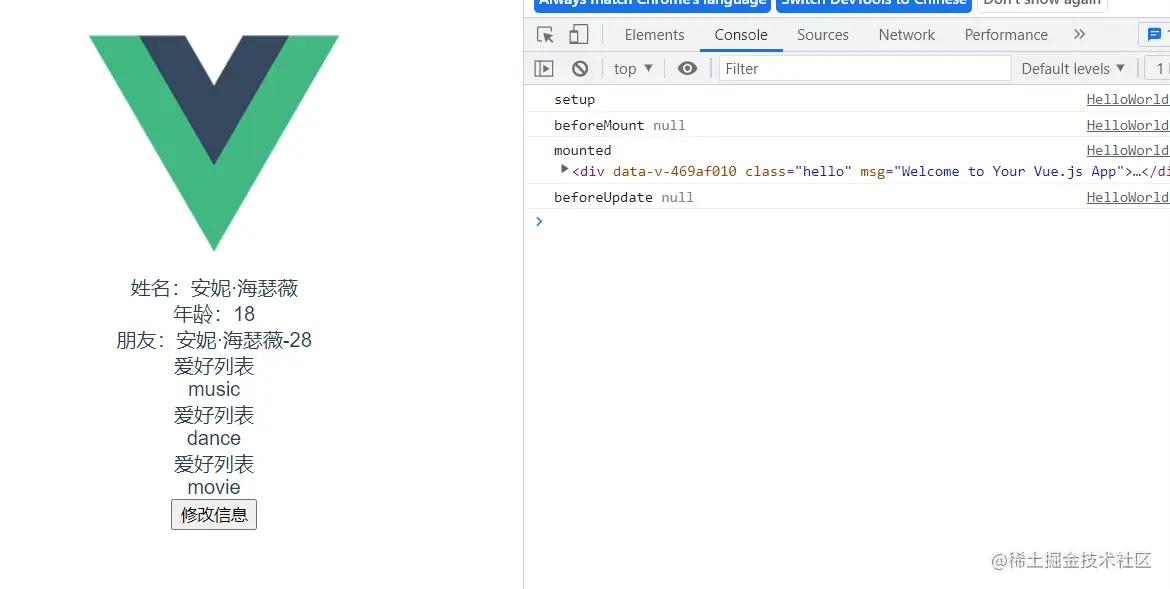
Task: Show more DevTools tabs chevron
Action: [1079, 34]
